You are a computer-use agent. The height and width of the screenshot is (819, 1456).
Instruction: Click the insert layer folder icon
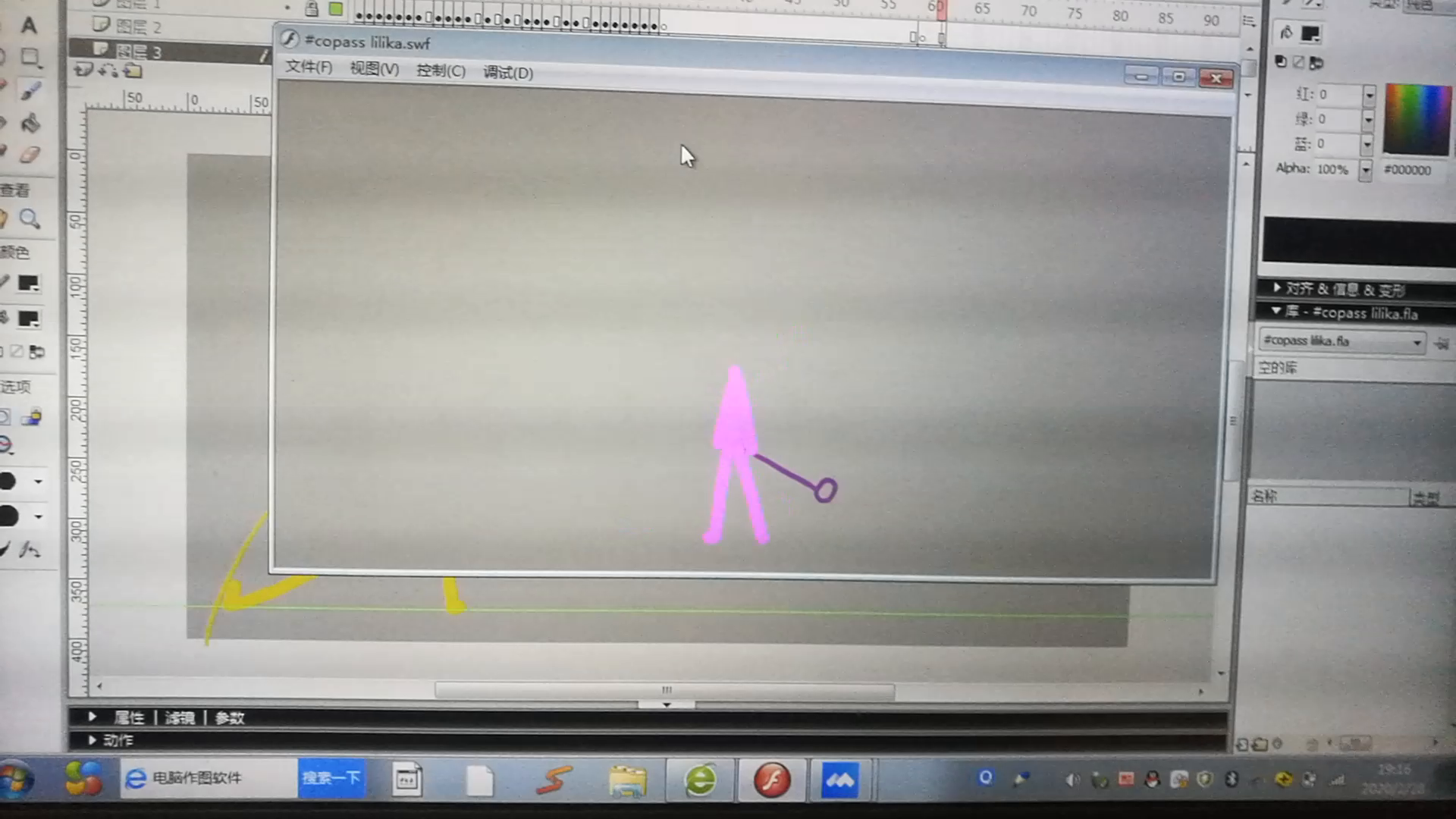(133, 71)
